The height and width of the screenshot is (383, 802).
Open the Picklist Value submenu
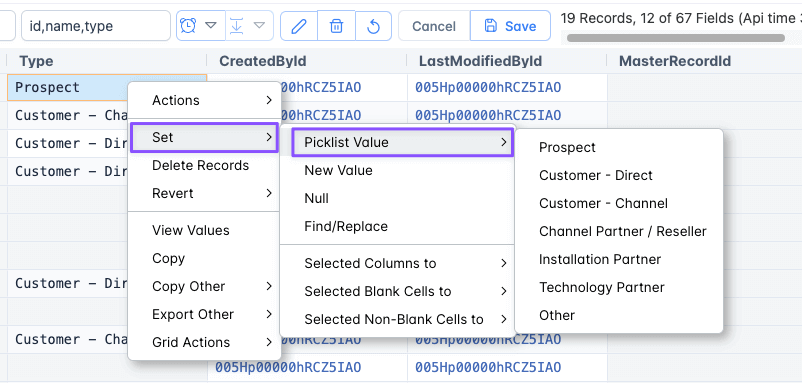pyautogui.click(x=402, y=142)
